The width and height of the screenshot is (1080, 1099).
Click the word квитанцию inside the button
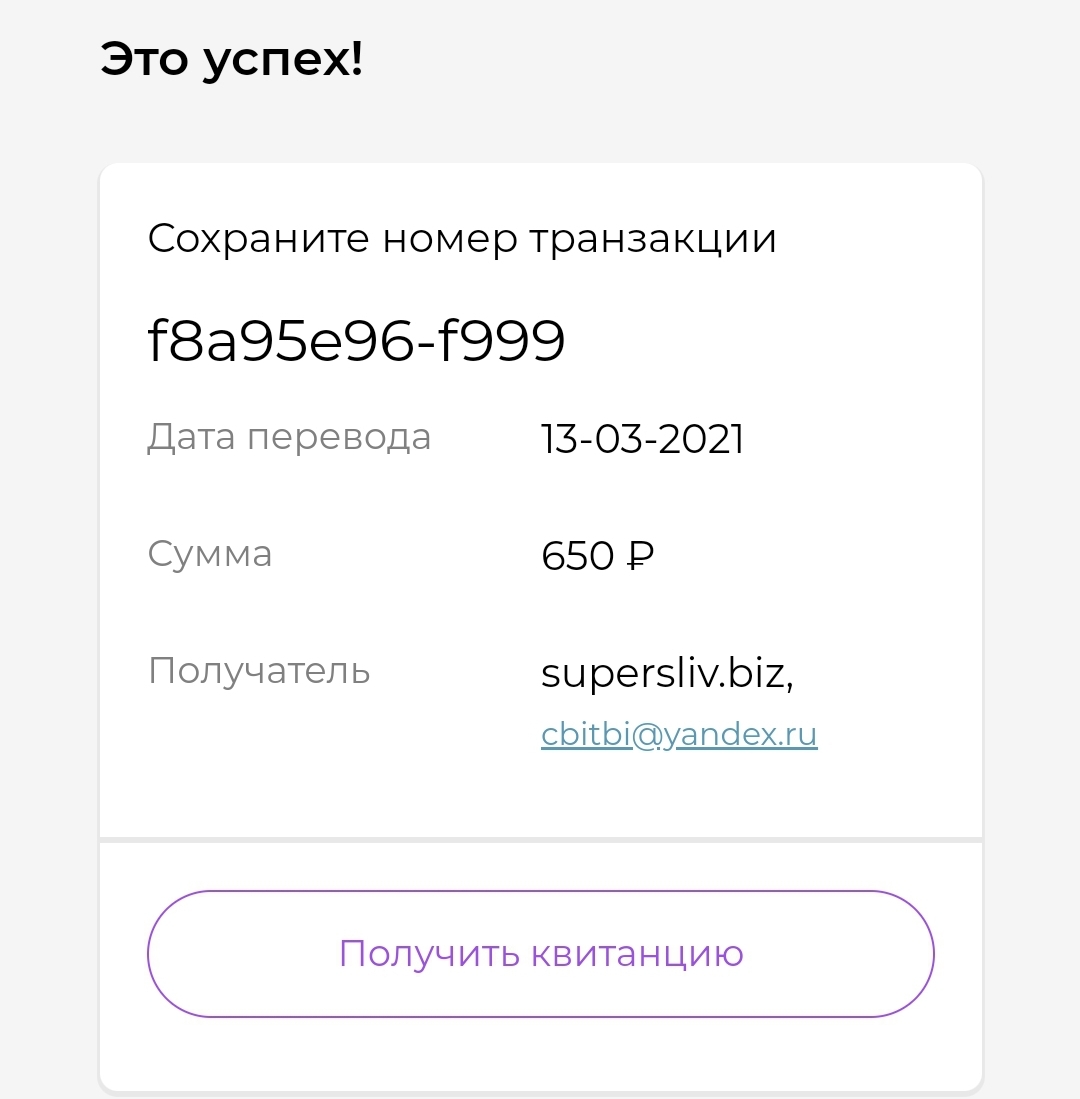click(x=636, y=955)
